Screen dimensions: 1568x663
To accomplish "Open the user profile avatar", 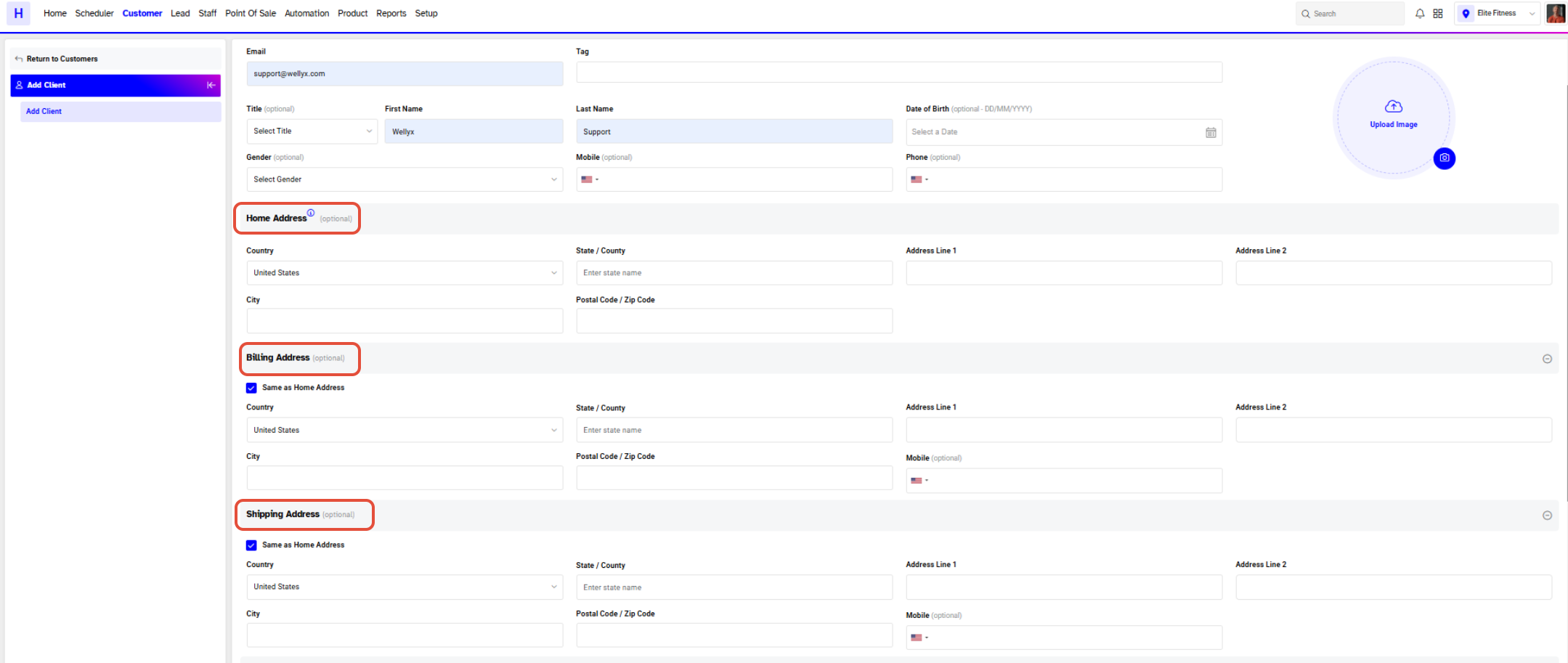I will point(1556,13).
